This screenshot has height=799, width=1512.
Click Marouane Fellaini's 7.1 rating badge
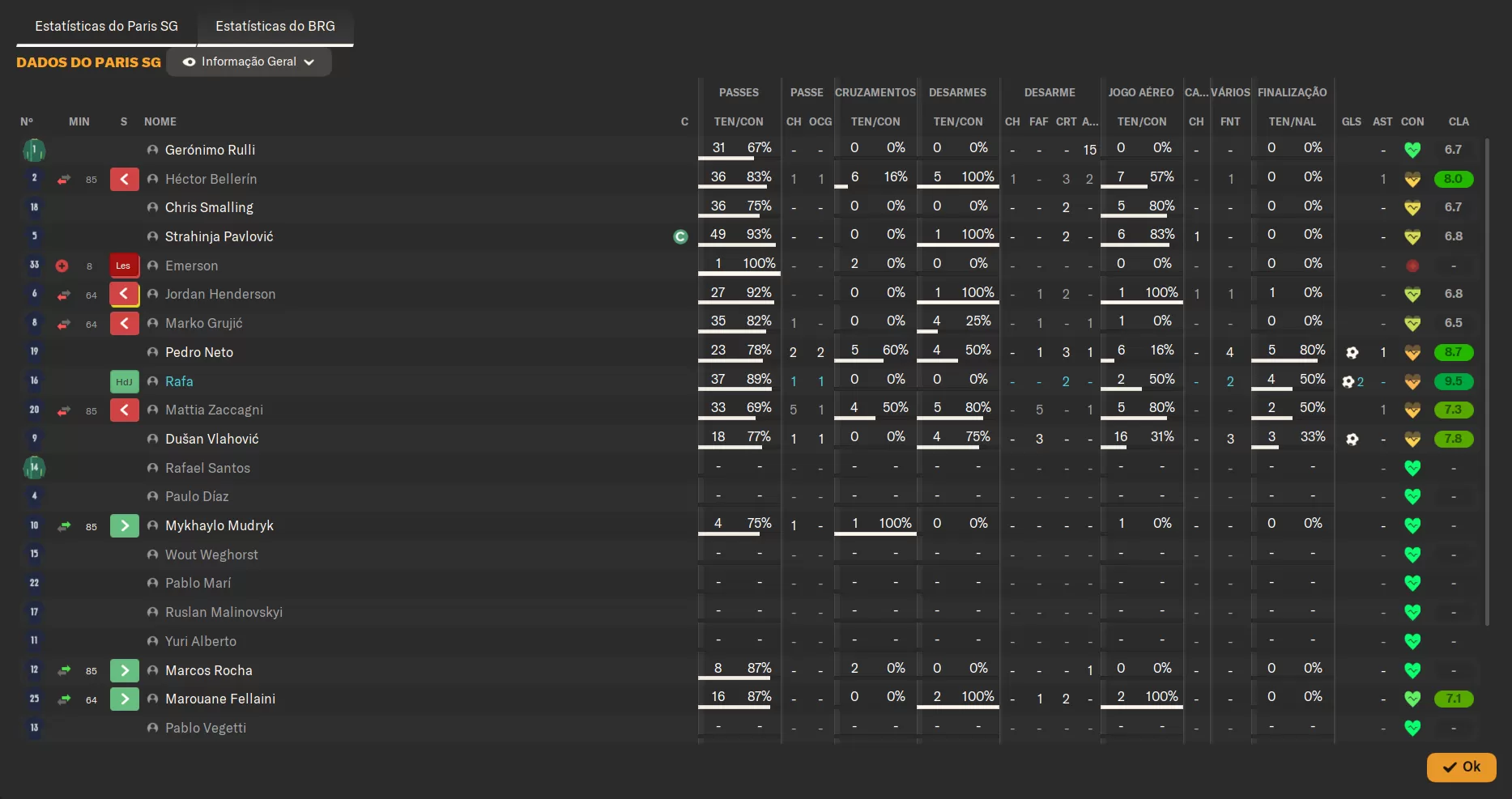click(x=1454, y=699)
